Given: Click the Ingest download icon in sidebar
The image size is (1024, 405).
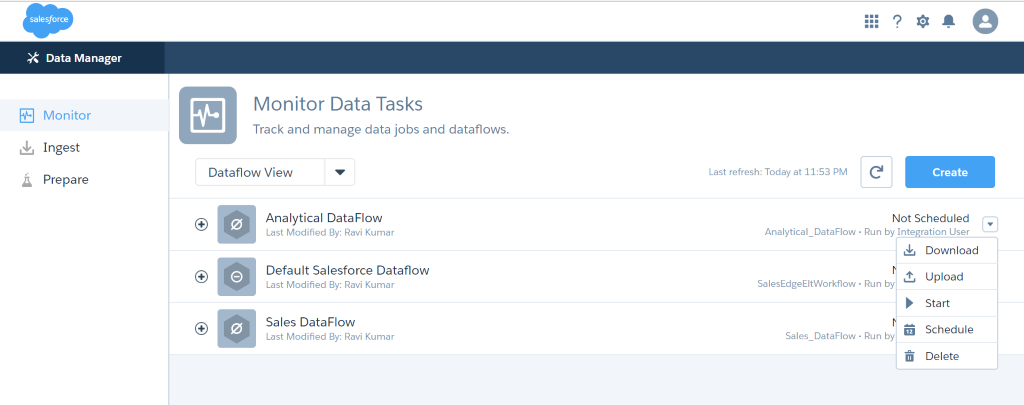Looking at the screenshot, I should click(27, 148).
